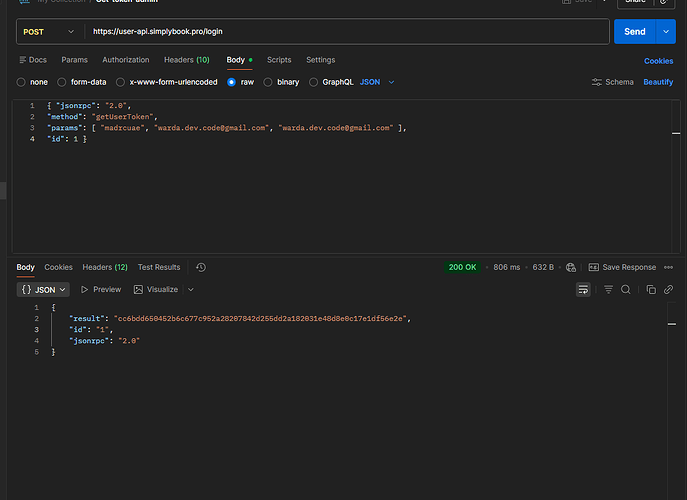
Task: Click the filter response icon
Action: (608, 289)
